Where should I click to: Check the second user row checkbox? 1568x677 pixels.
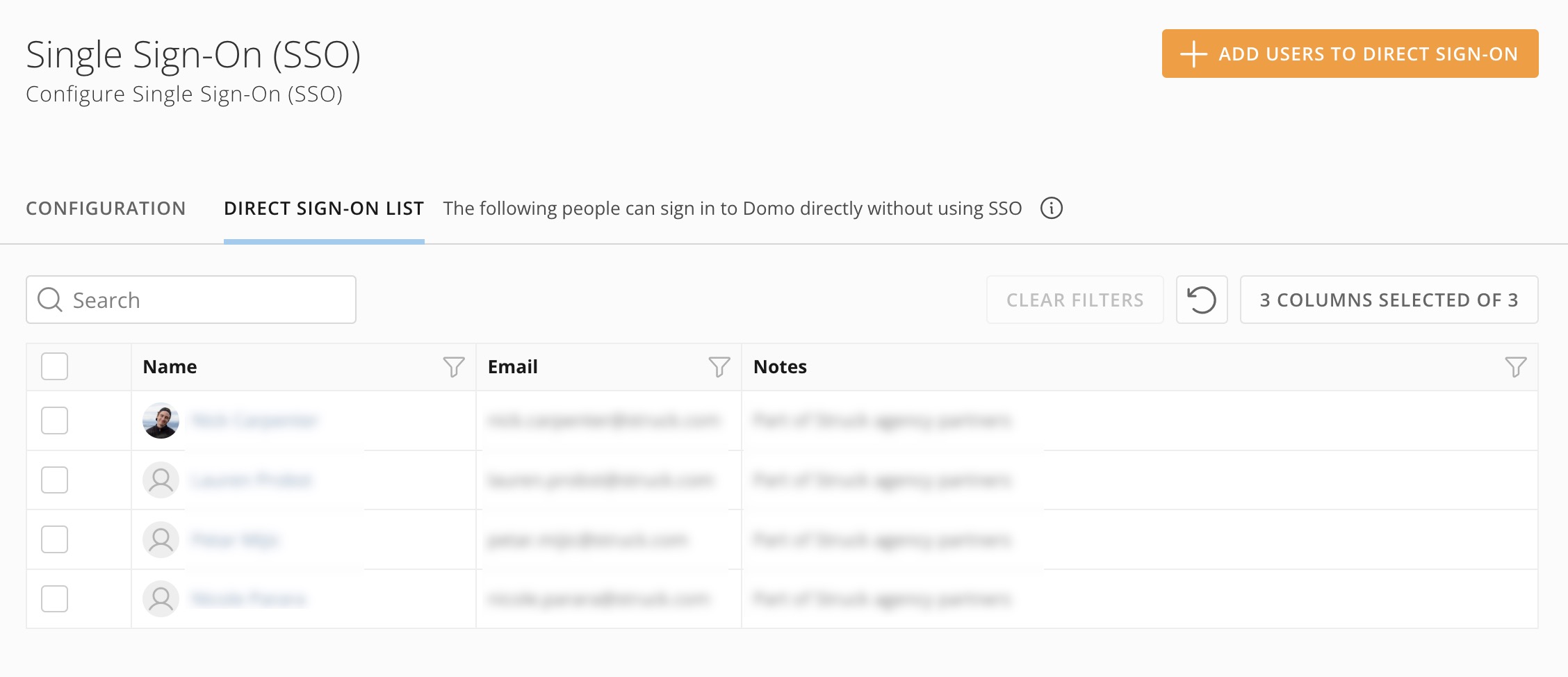click(54, 480)
